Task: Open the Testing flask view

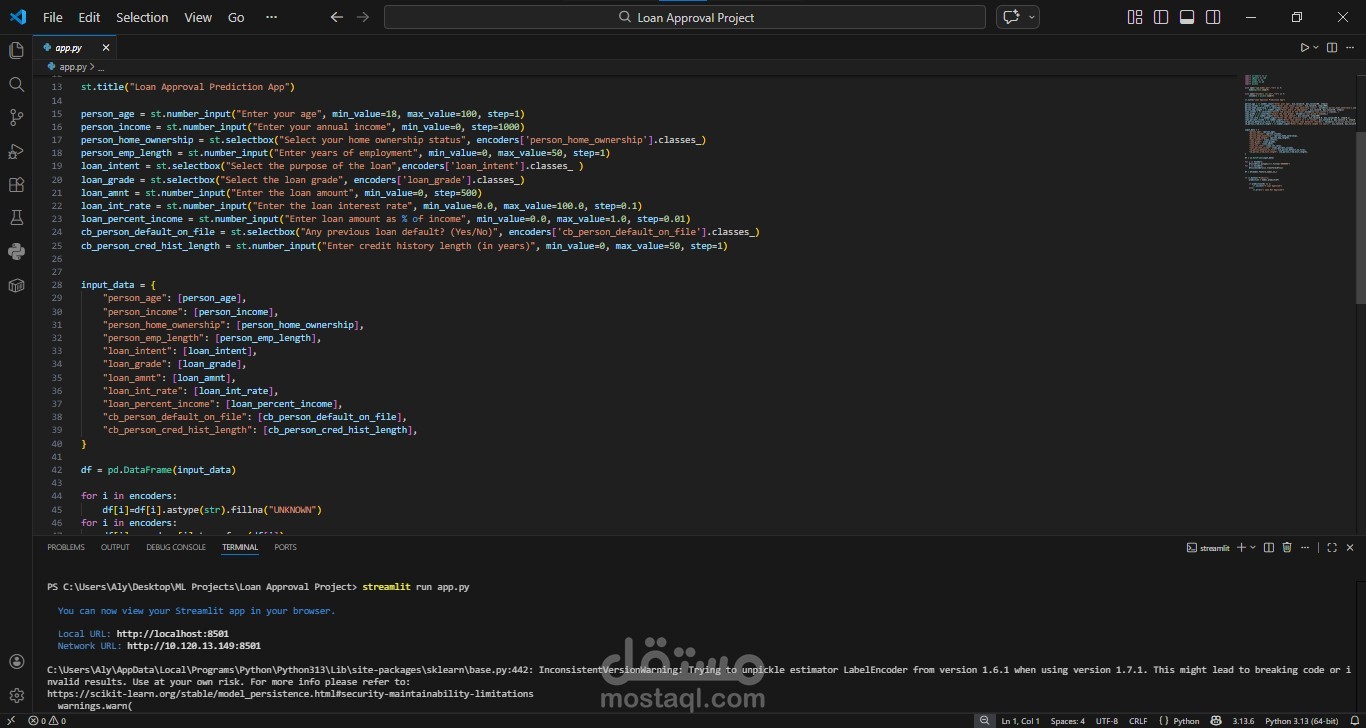Action: (16, 218)
